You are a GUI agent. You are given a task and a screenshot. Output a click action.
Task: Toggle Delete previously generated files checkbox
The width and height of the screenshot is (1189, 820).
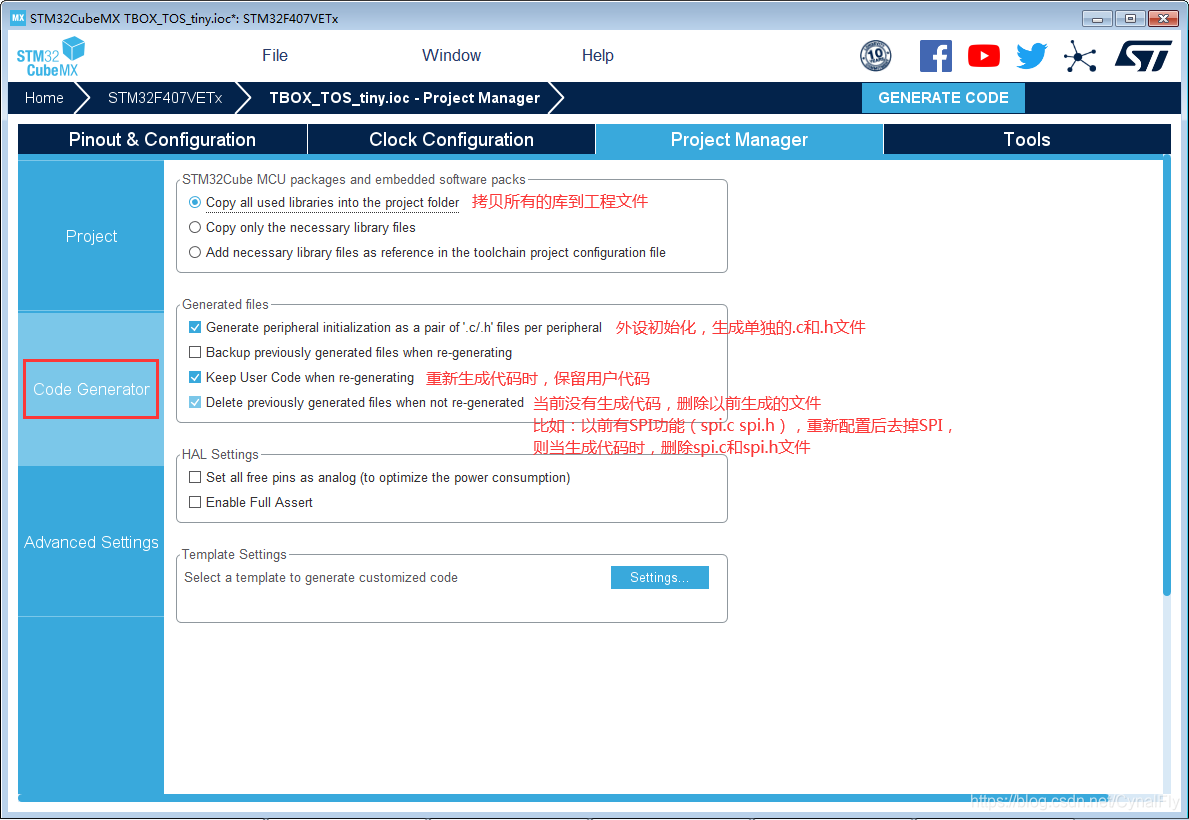tap(195, 403)
